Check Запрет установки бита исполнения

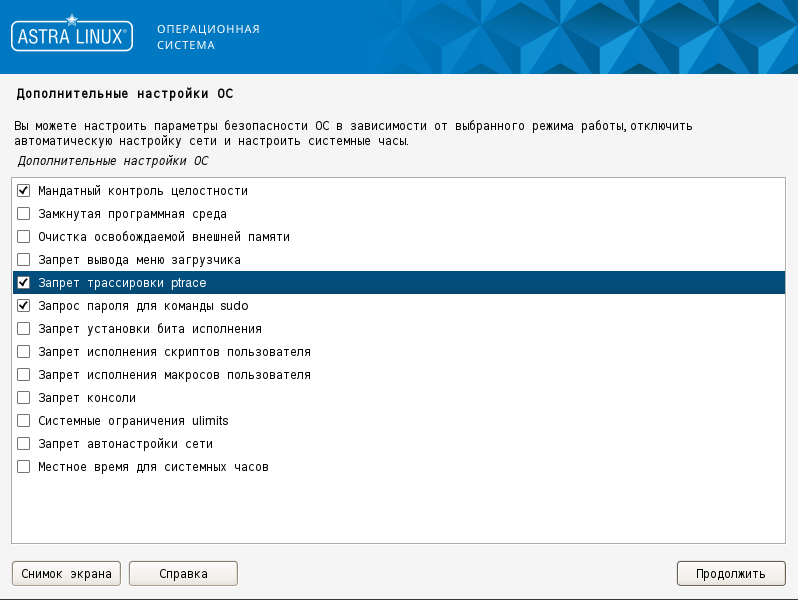coord(23,329)
